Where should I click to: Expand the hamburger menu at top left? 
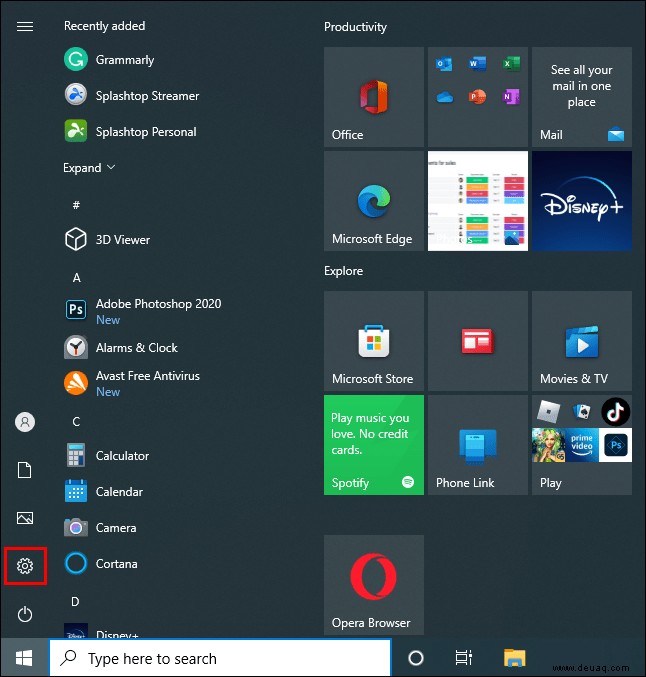pyautogui.click(x=25, y=27)
